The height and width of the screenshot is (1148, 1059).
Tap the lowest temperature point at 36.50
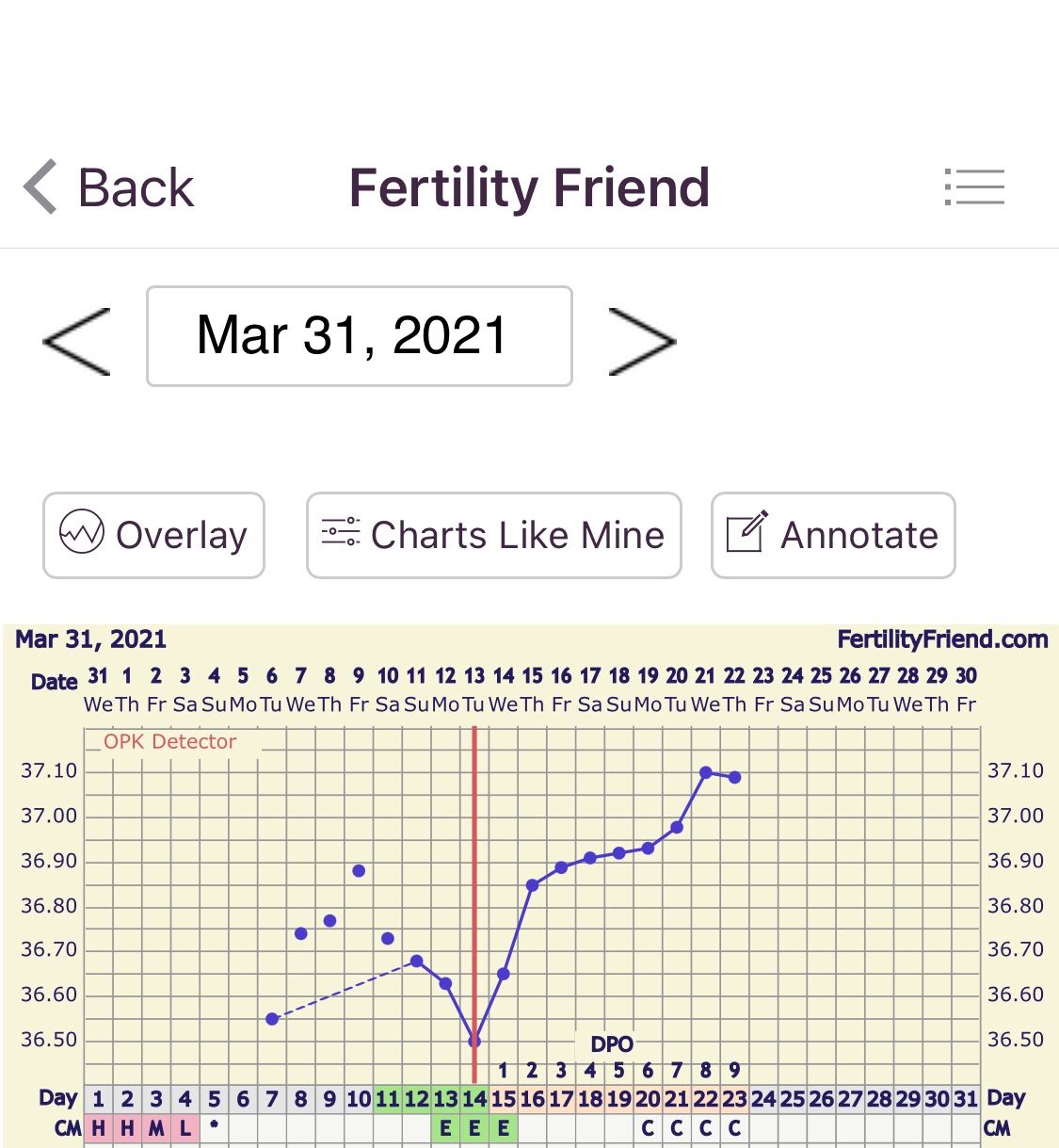tap(474, 1041)
